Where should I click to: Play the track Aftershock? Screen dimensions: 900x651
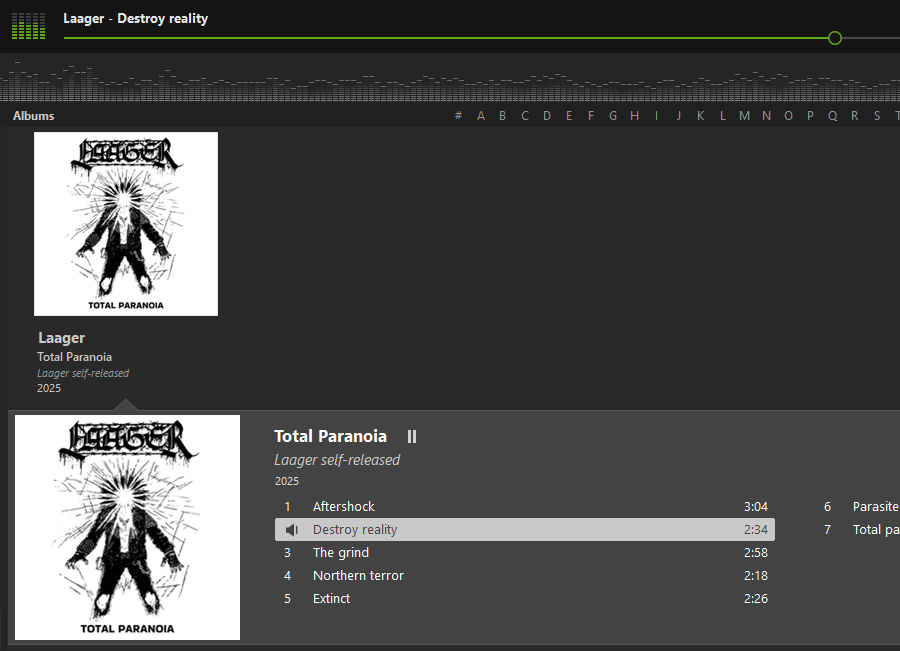(x=343, y=507)
